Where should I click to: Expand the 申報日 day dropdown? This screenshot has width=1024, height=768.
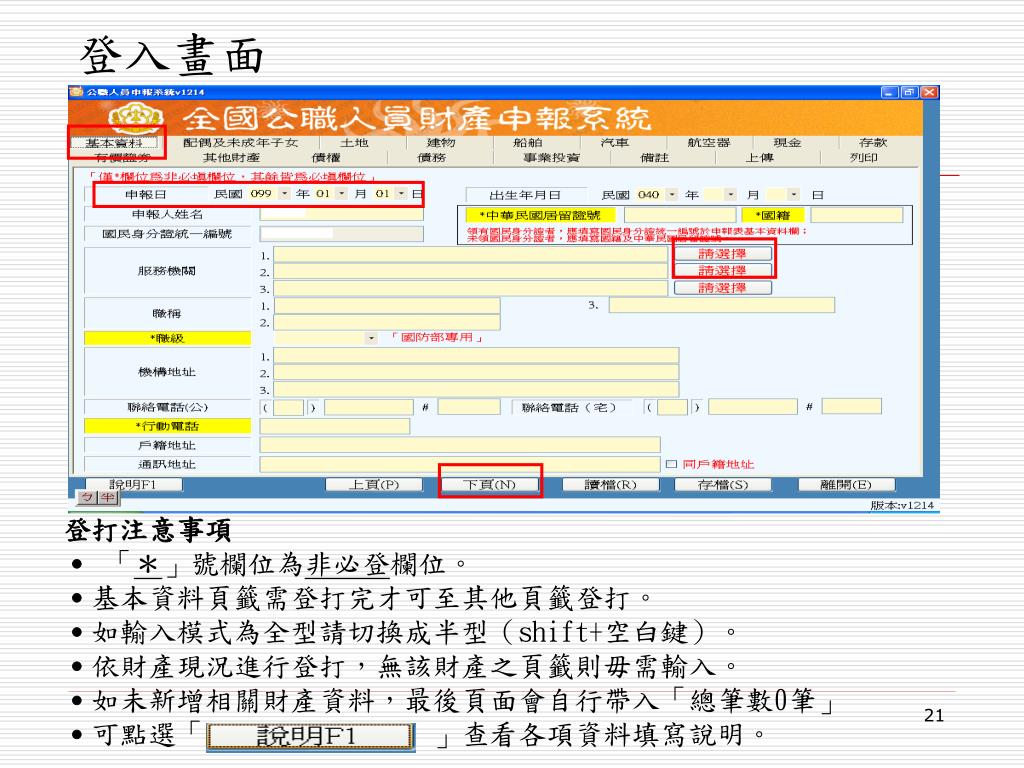tap(401, 193)
